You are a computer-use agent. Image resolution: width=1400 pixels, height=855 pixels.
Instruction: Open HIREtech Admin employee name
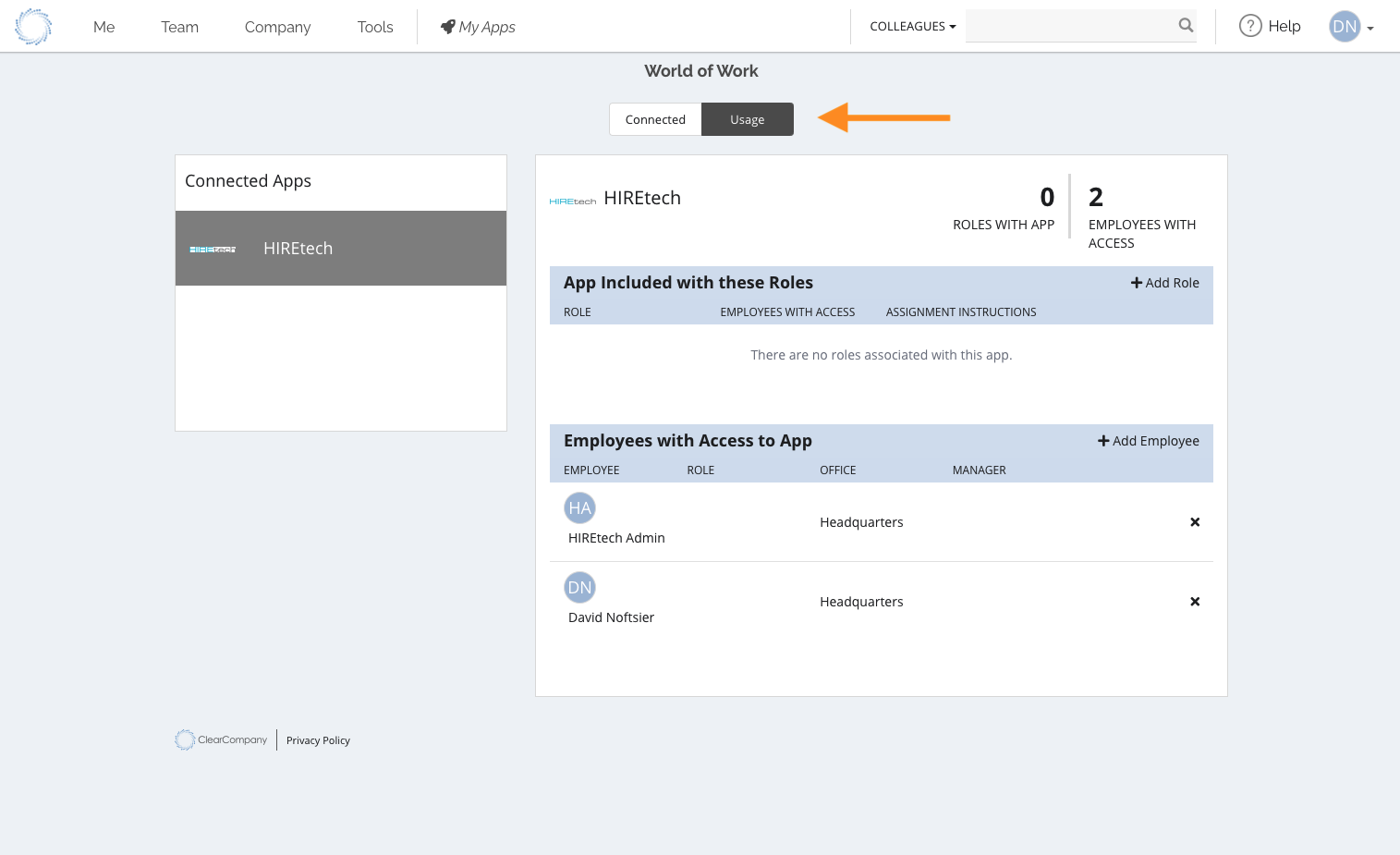point(616,538)
